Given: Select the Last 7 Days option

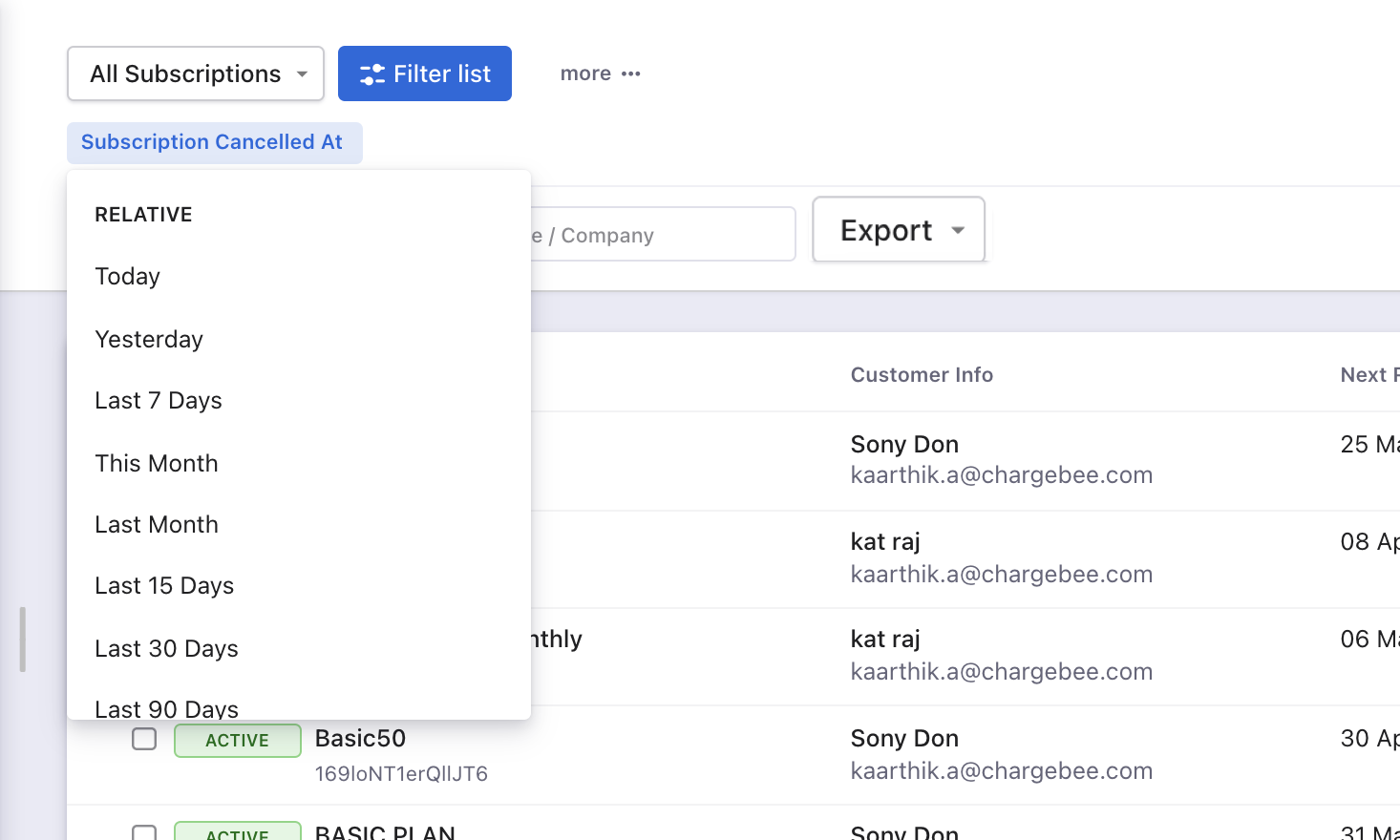Looking at the screenshot, I should [159, 401].
